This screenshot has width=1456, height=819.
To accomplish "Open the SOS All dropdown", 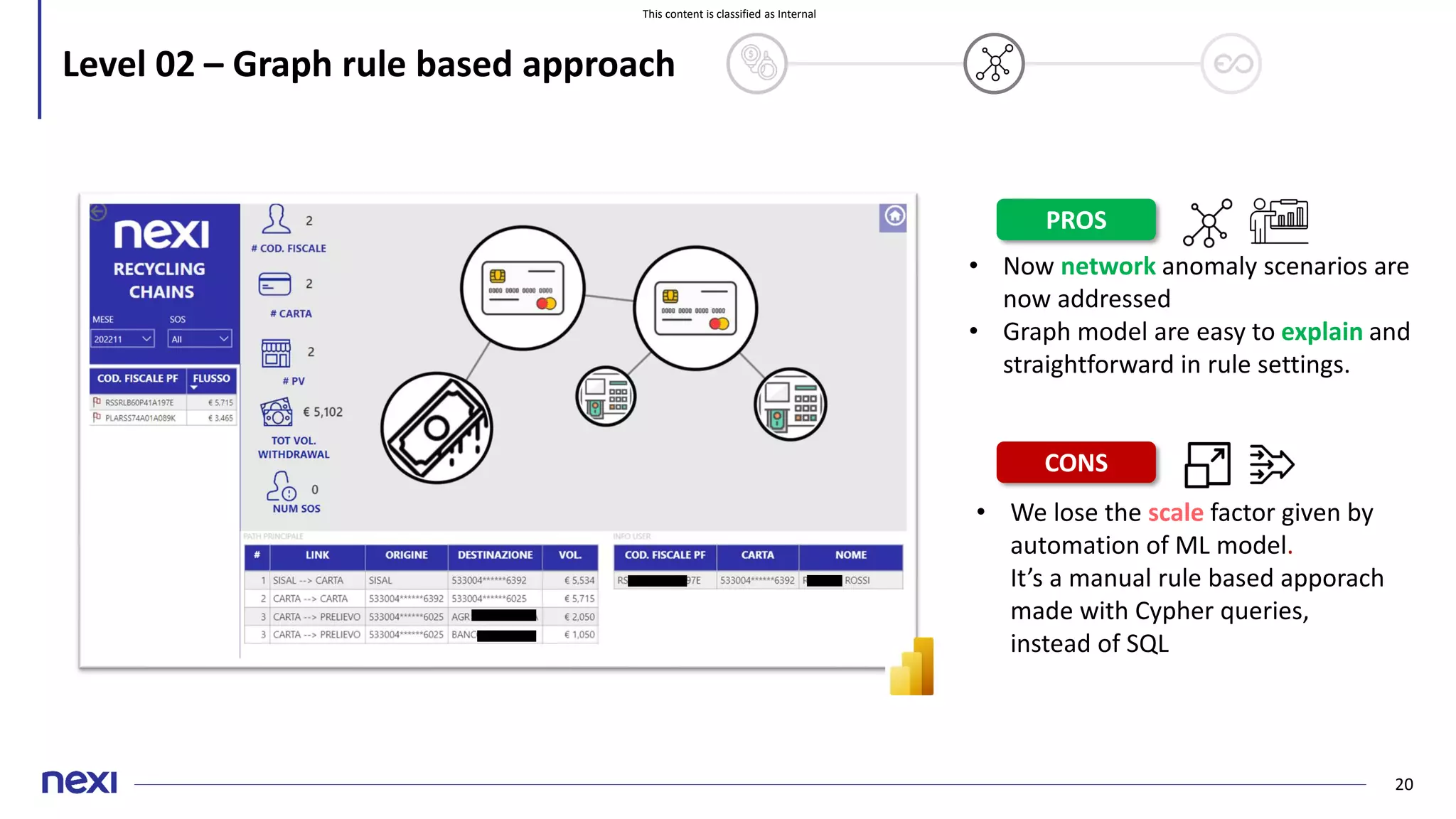I will [x=200, y=339].
